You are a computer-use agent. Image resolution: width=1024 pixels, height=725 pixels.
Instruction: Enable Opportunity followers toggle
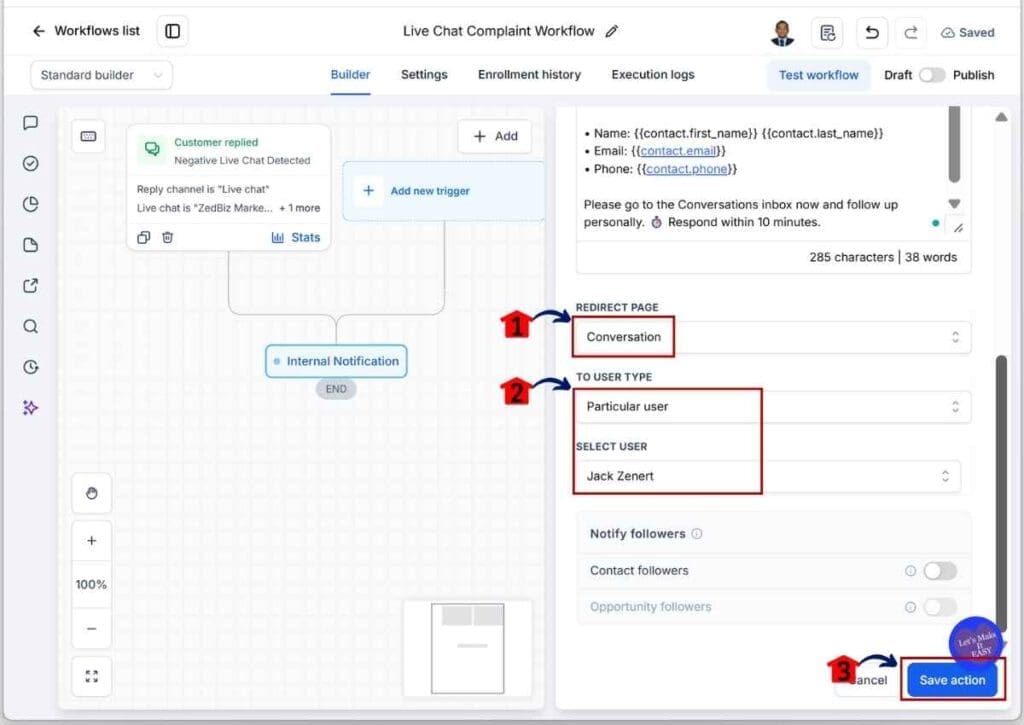coord(940,607)
